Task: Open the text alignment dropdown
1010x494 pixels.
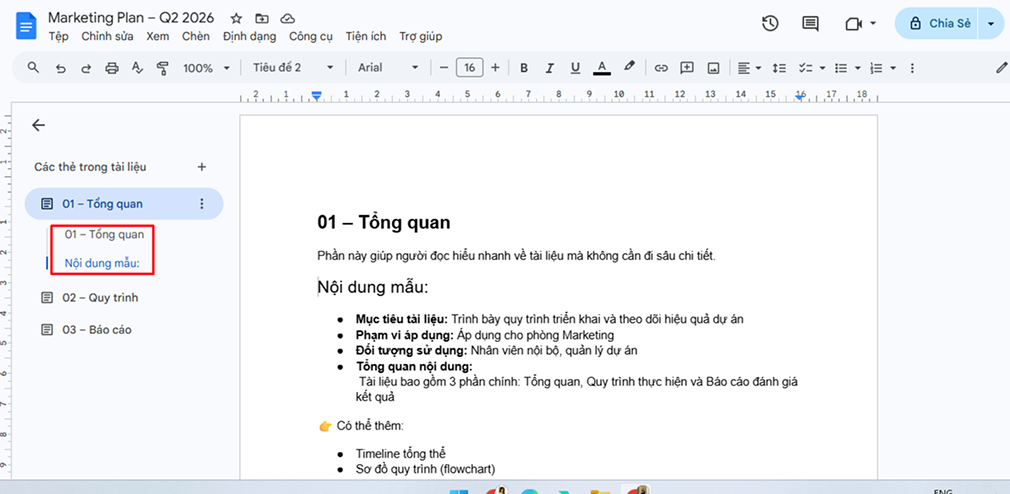Action: pos(750,68)
